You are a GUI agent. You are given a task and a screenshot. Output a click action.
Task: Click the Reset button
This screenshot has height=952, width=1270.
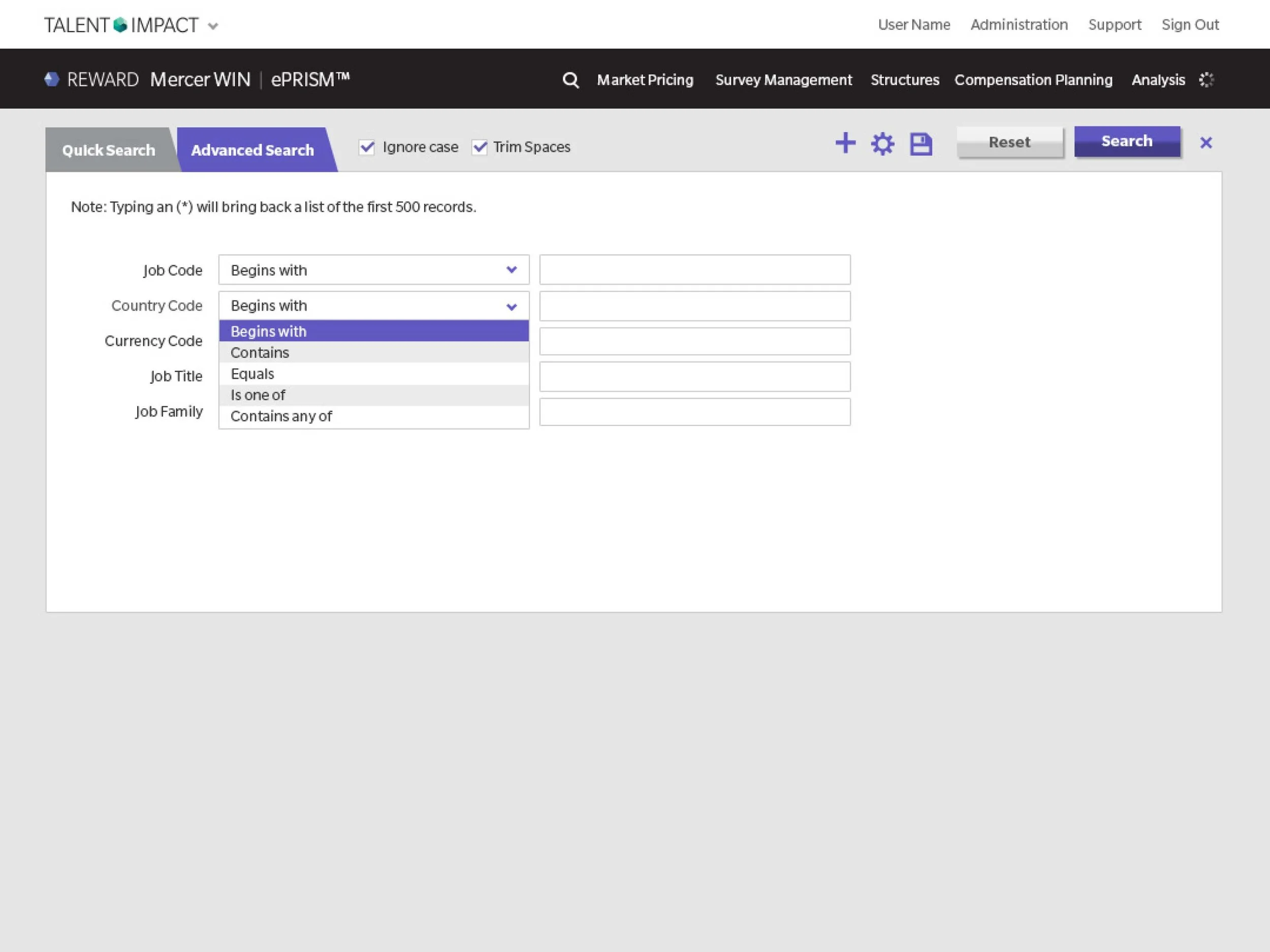tap(1010, 142)
